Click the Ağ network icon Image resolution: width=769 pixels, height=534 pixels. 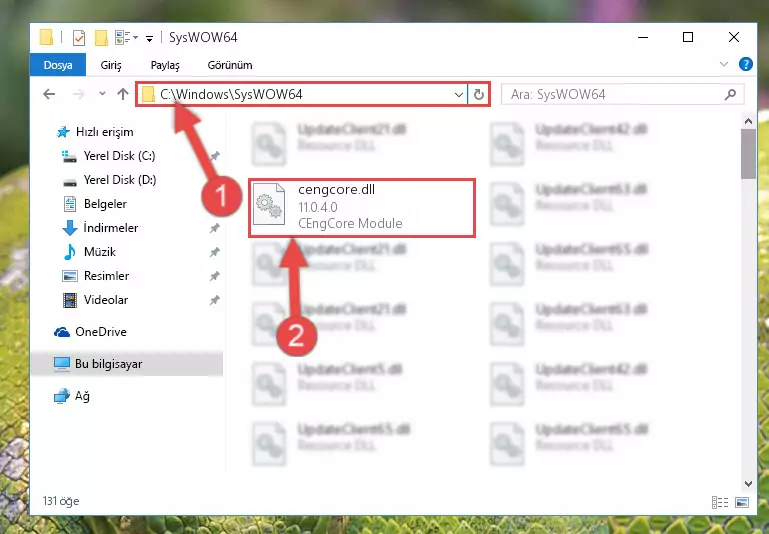point(62,396)
